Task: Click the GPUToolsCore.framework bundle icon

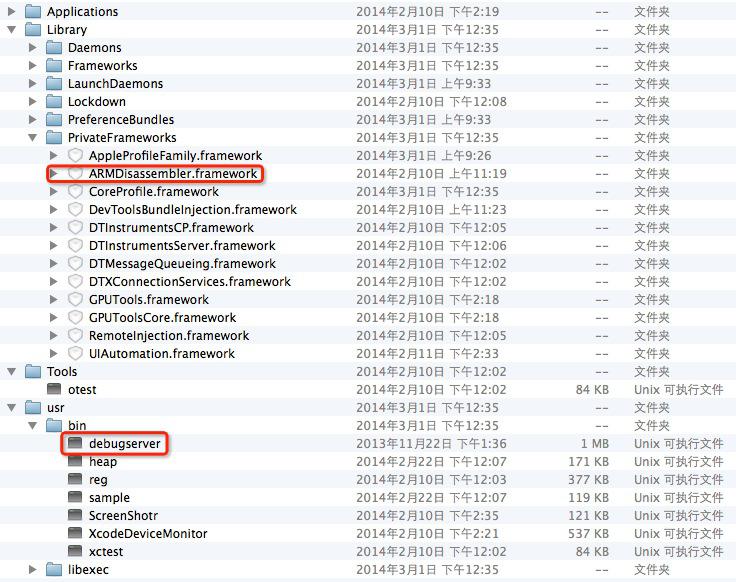Action: coord(75,317)
